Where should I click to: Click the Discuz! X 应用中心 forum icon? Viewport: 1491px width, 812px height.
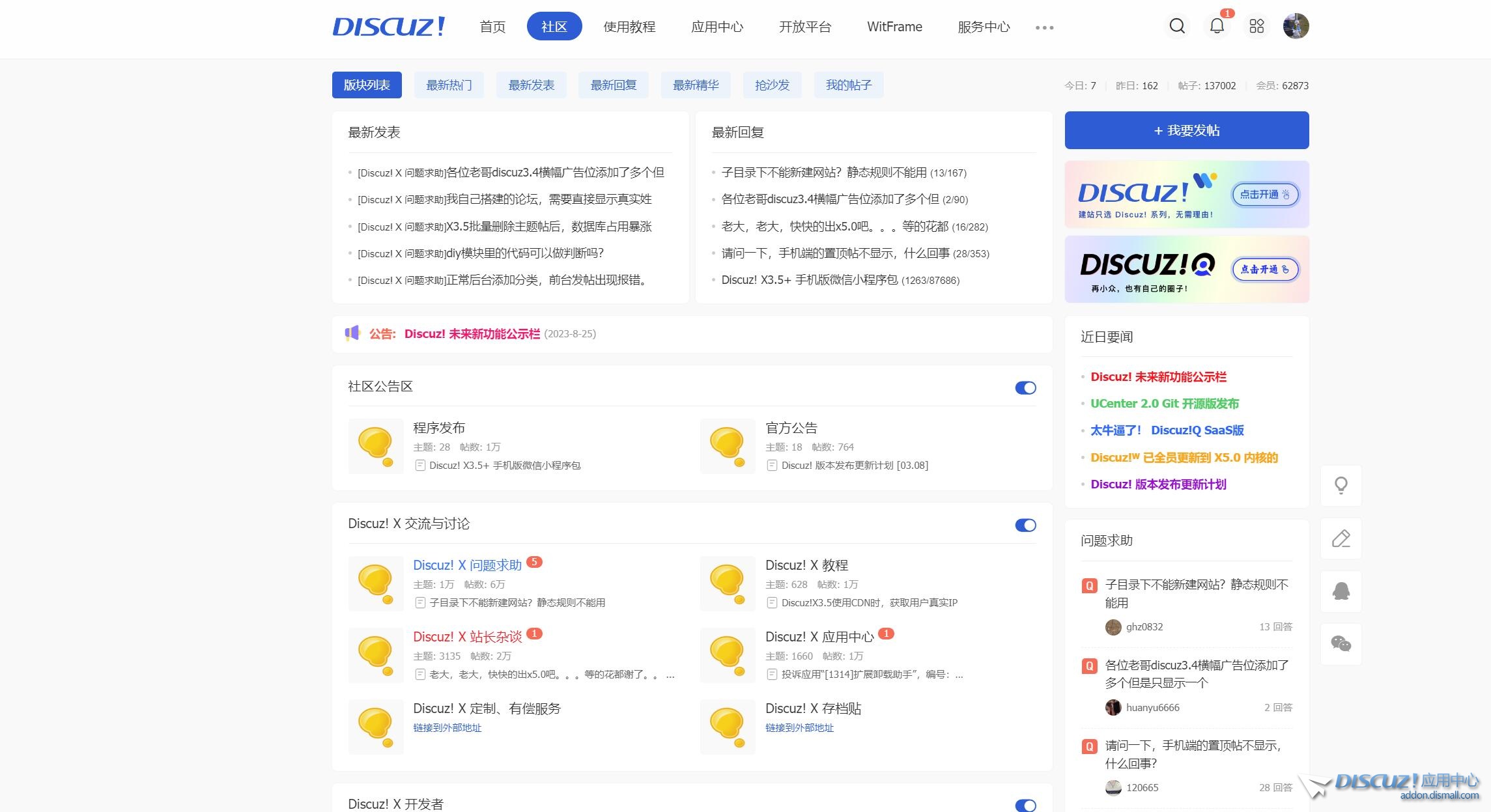point(728,655)
